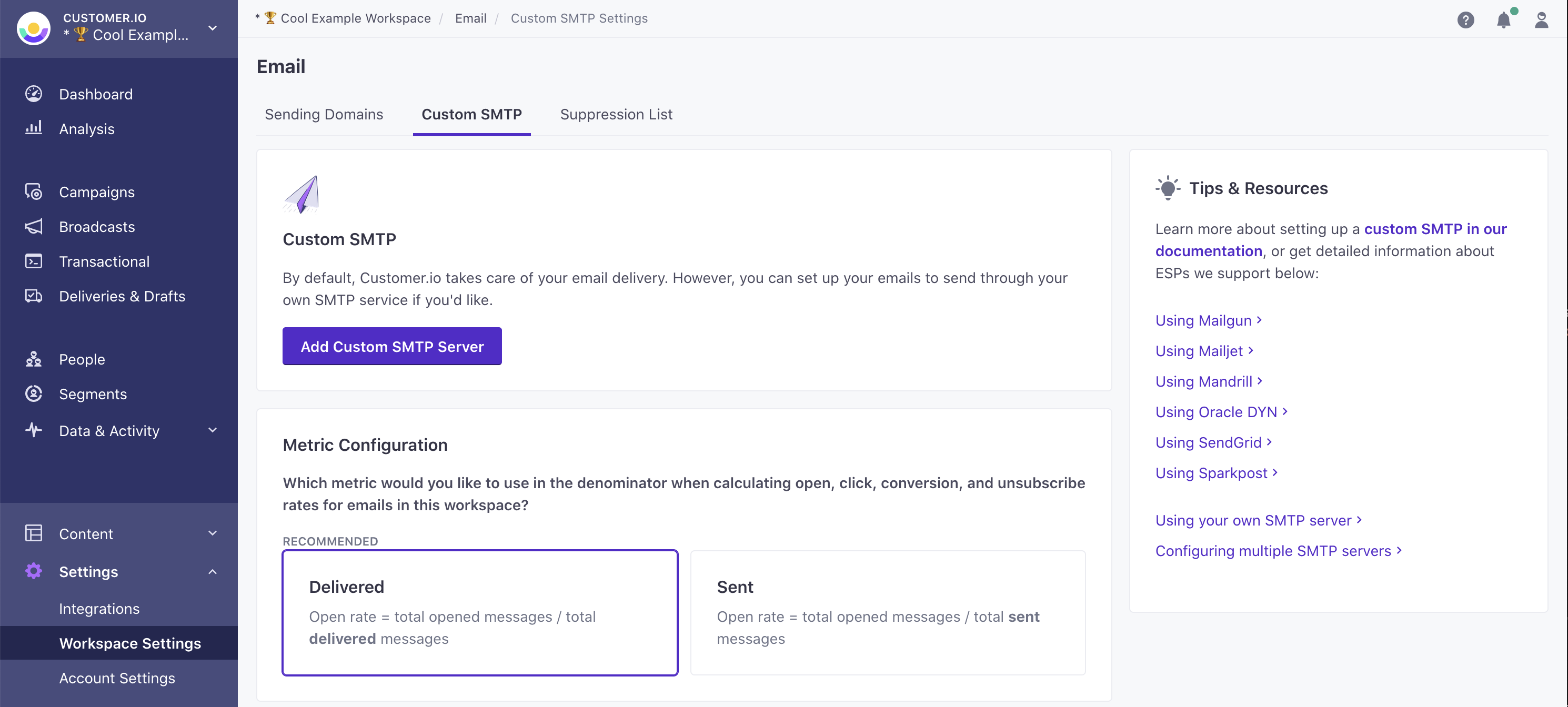Image resolution: width=1568 pixels, height=707 pixels.
Task: Select the Sent metric option
Action: [888, 613]
